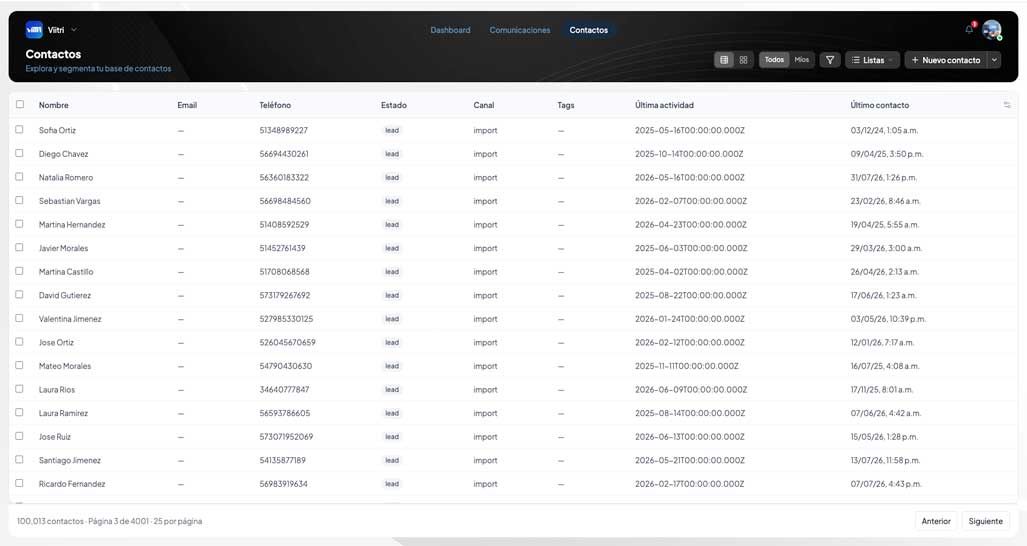This screenshot has height=546, width=1027.
Task: Check the Laura Ramirez row checkbox
Action: 20,412
